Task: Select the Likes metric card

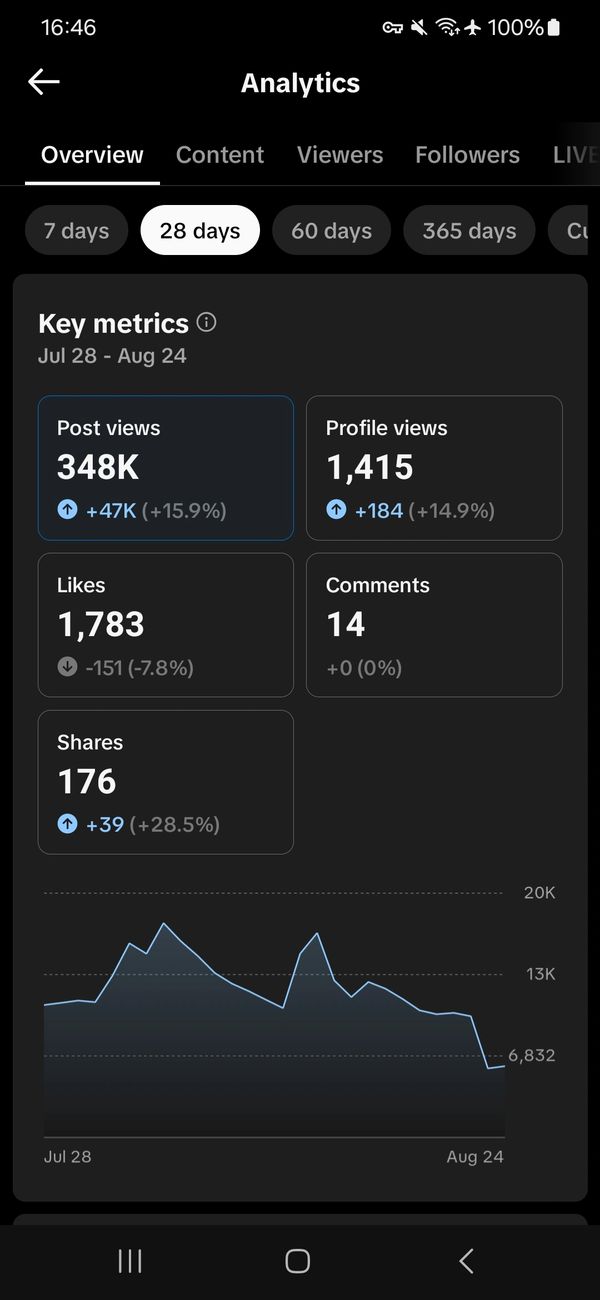Action: [166, 624]
